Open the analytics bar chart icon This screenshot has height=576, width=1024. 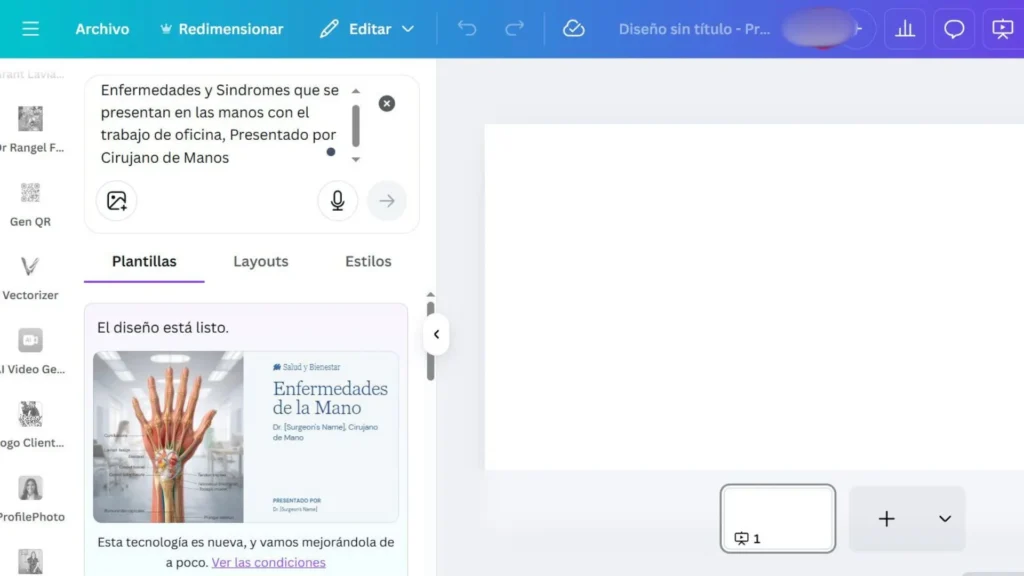[x=905, y=29]
